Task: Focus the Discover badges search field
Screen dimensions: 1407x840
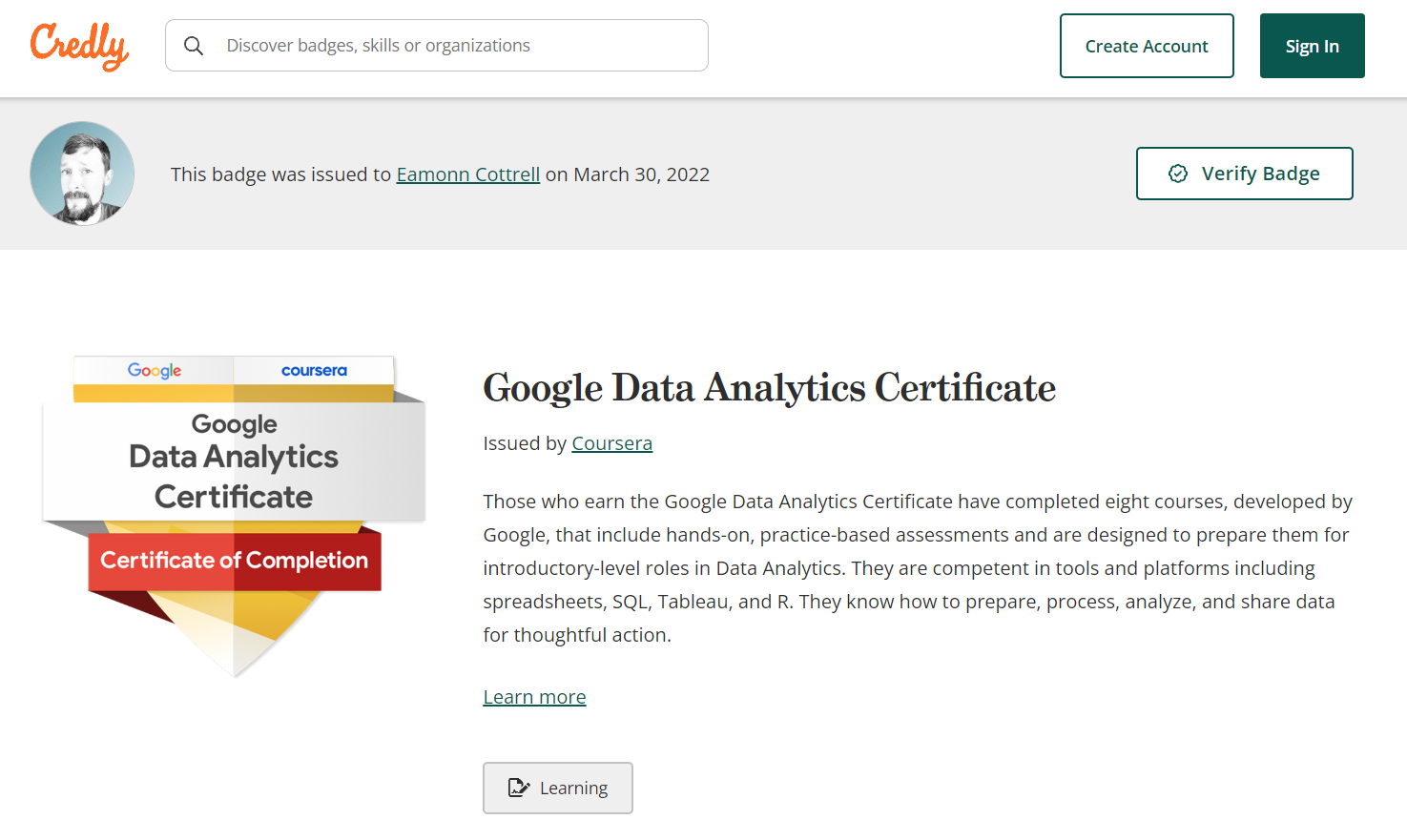Action: click(437, 46)
